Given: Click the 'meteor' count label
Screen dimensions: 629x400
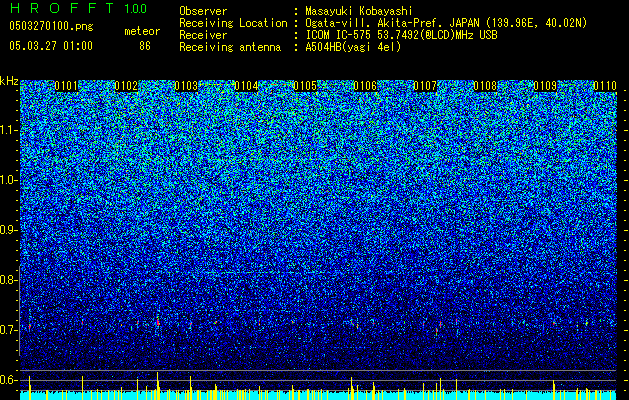Looking at the screenshot, I should [x=142, y=31].
